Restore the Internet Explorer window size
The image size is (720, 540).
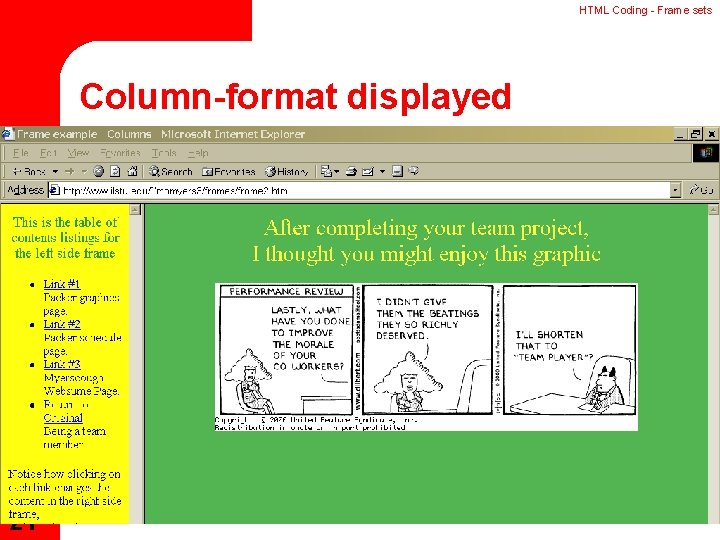(696, 134)
